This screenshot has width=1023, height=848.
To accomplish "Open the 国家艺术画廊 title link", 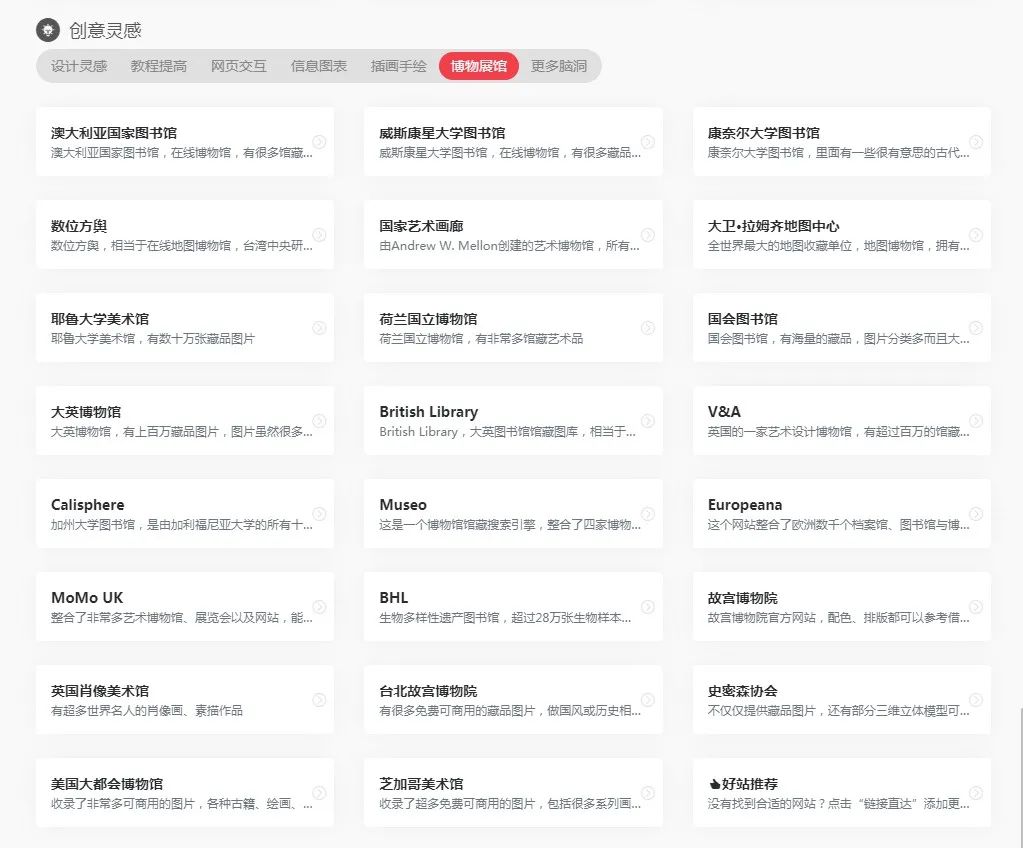I will pos(421,226).
